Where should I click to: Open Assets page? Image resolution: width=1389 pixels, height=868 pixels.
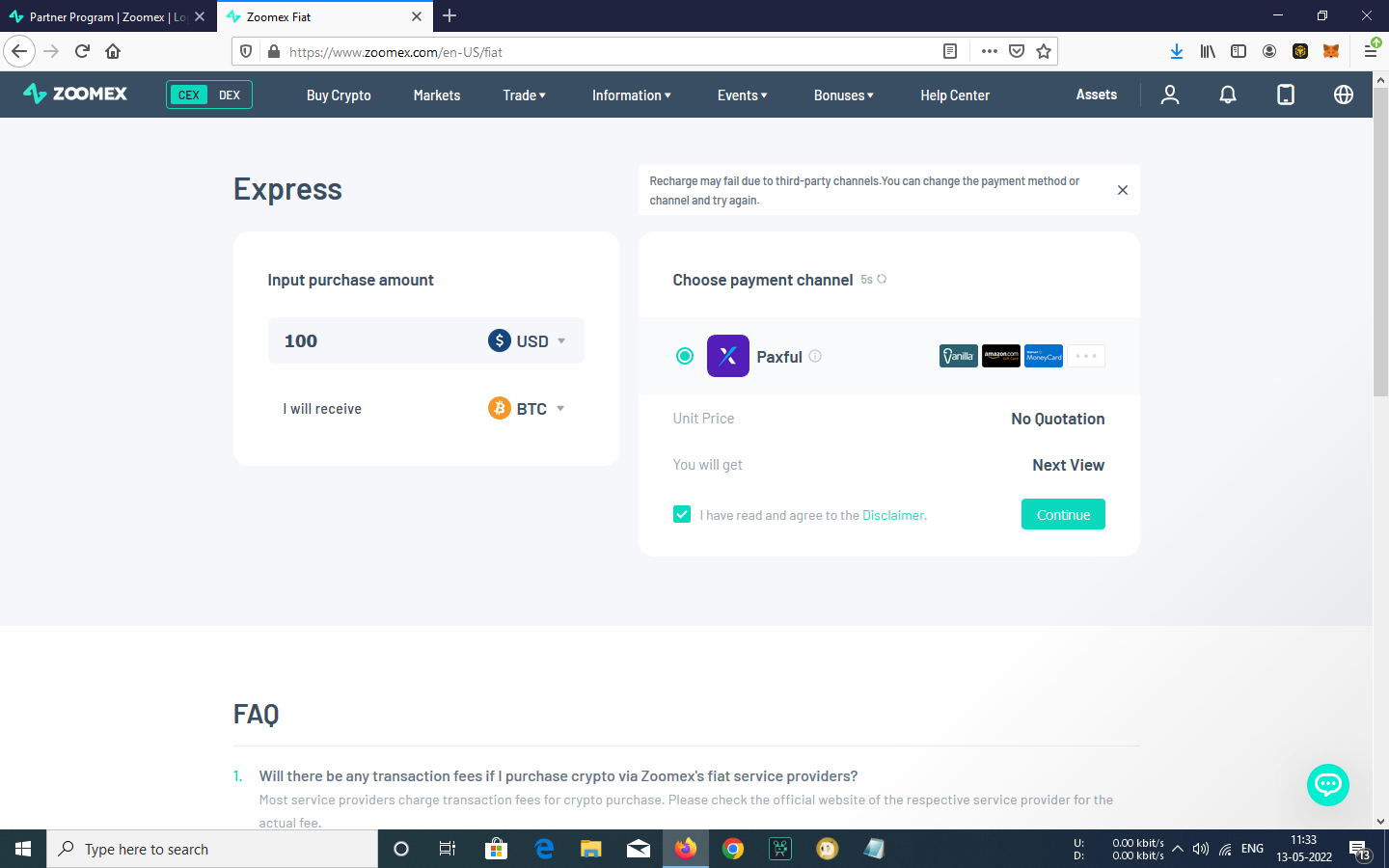coord(1097,95)
